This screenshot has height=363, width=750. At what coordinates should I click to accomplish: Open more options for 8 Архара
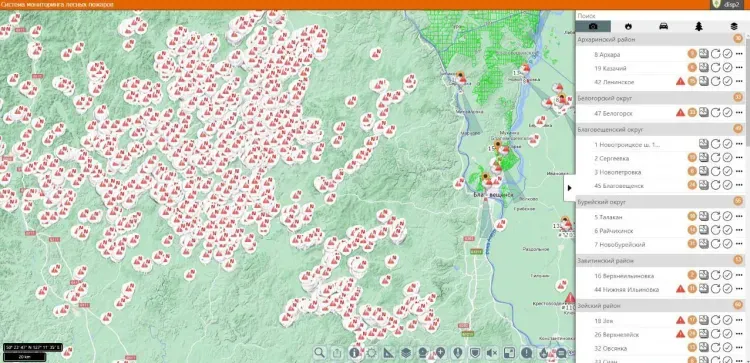[739, 54]
